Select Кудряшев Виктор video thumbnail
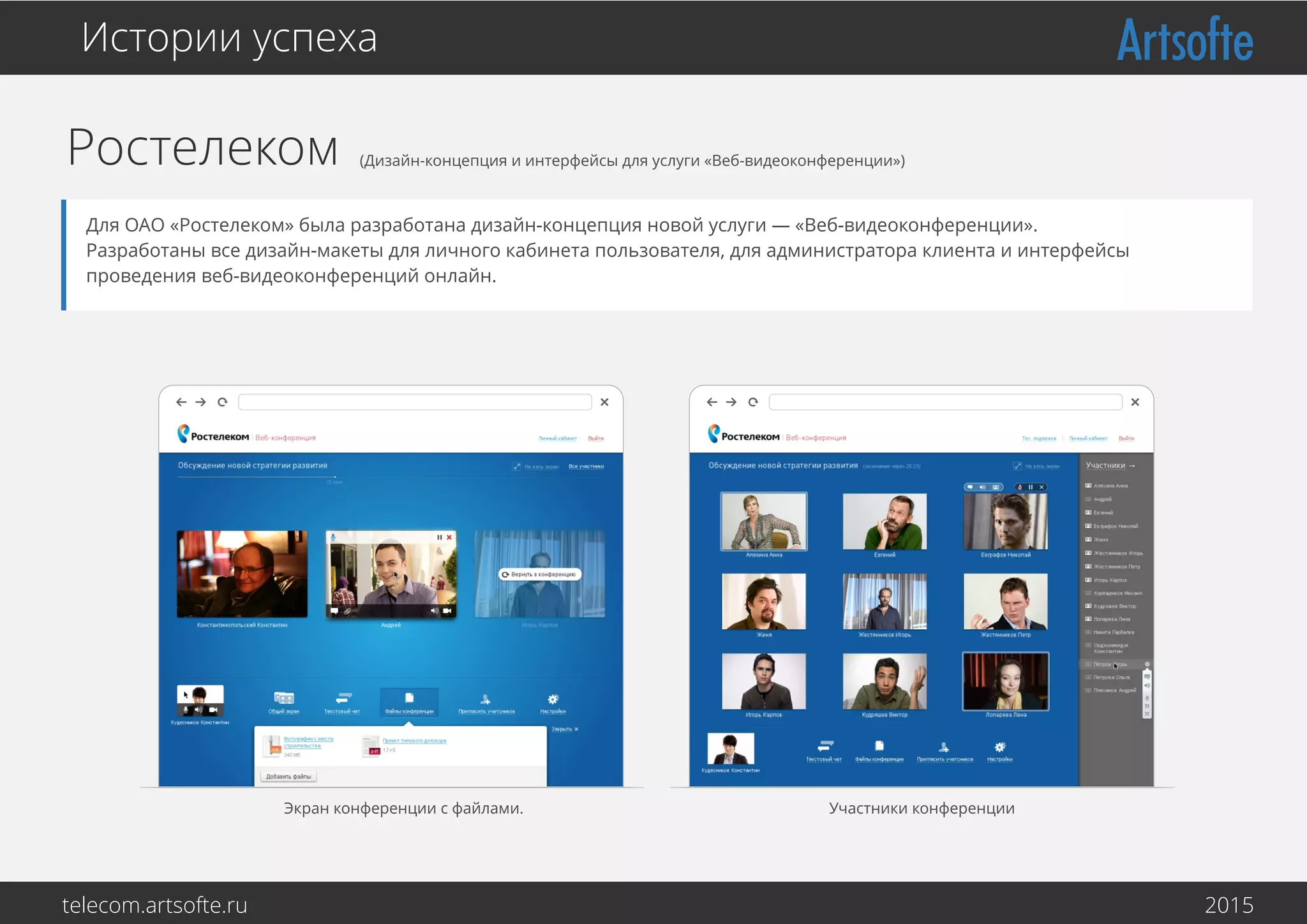Viewport: 1307px width, 924px height. tap(885, 682)
